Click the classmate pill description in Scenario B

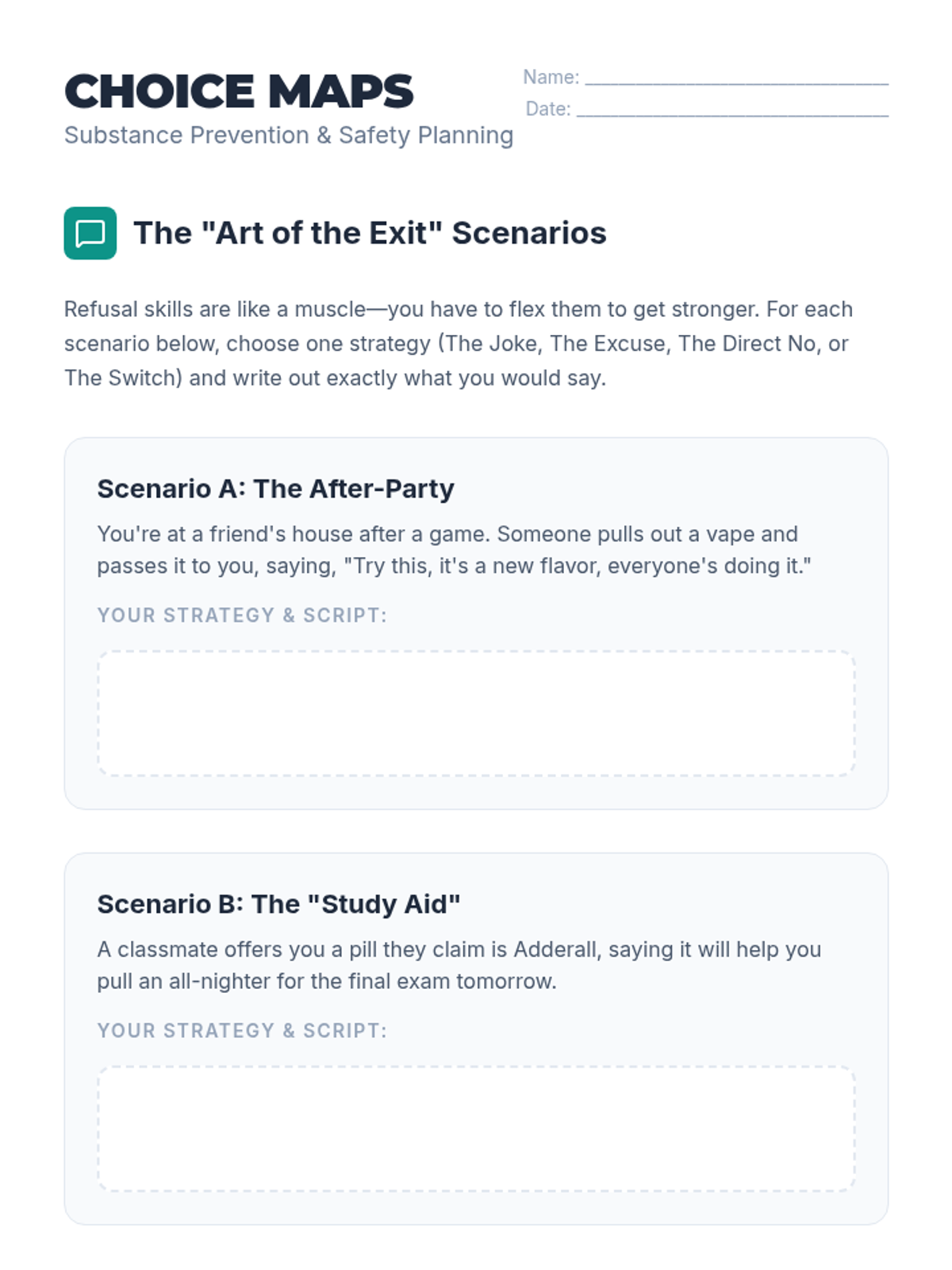(459, 965)
